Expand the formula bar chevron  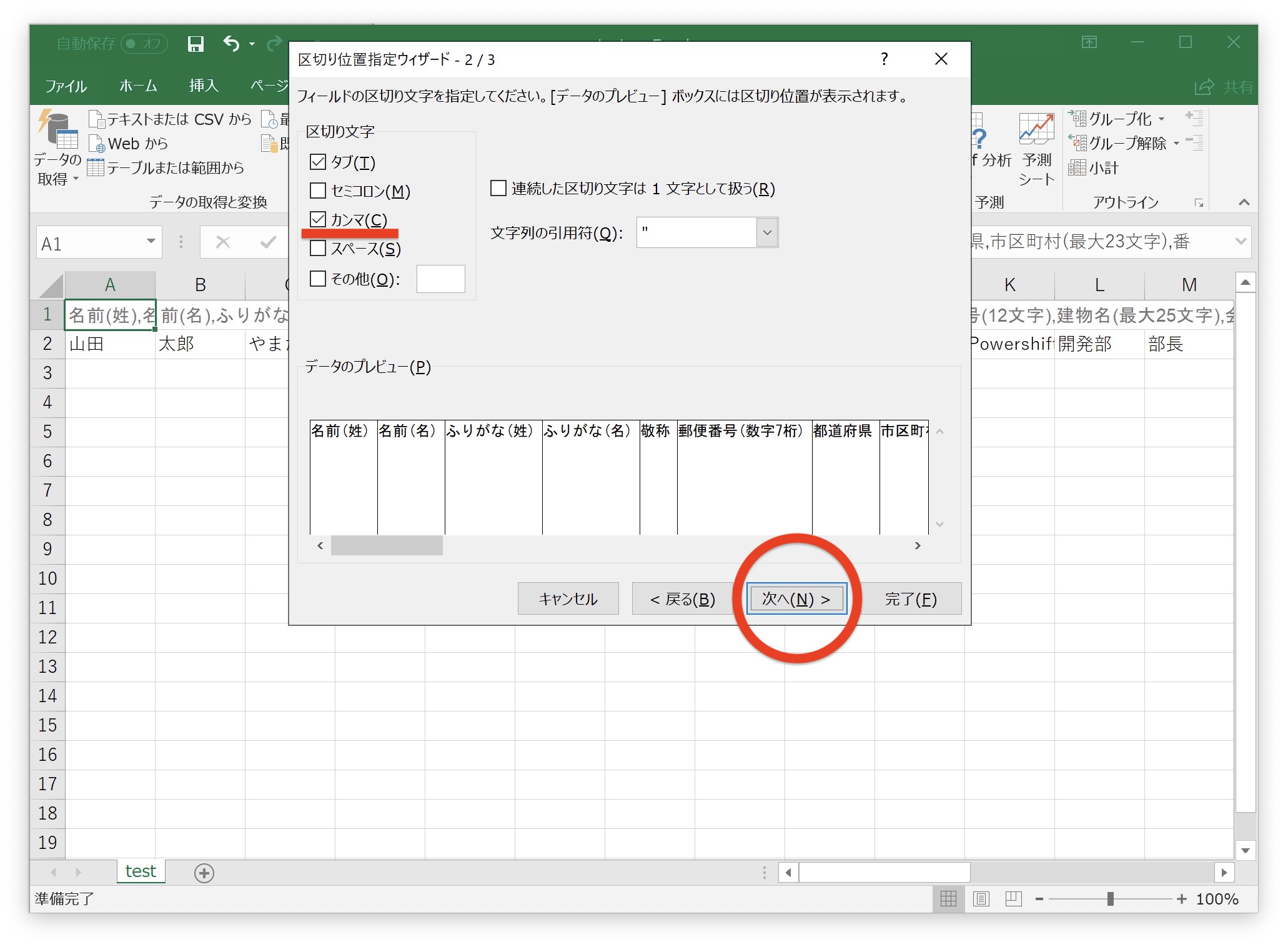click(x=1241, y=242)
